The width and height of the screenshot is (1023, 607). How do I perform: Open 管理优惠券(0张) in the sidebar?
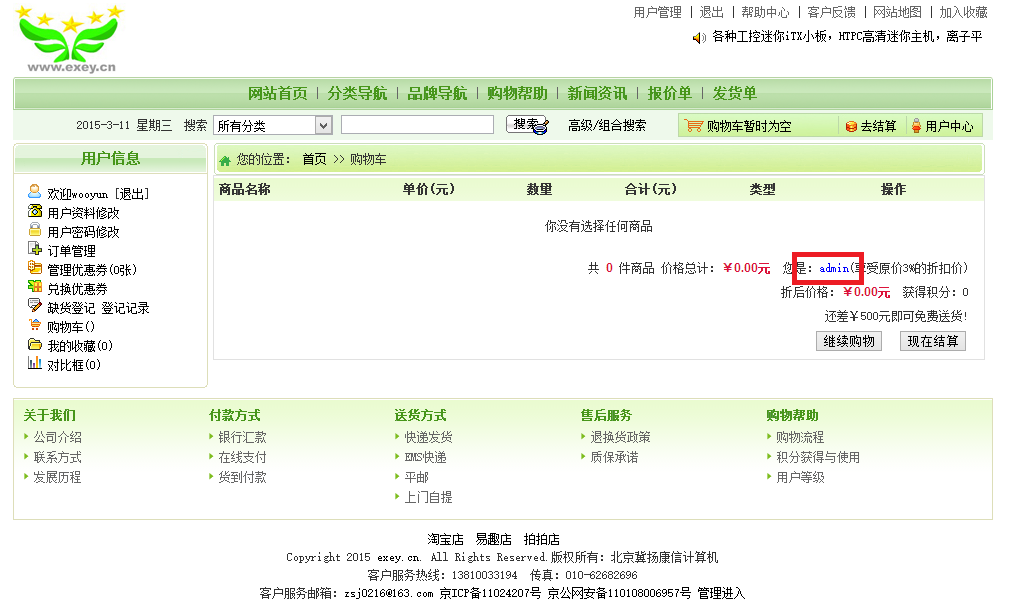coord(92,270)
